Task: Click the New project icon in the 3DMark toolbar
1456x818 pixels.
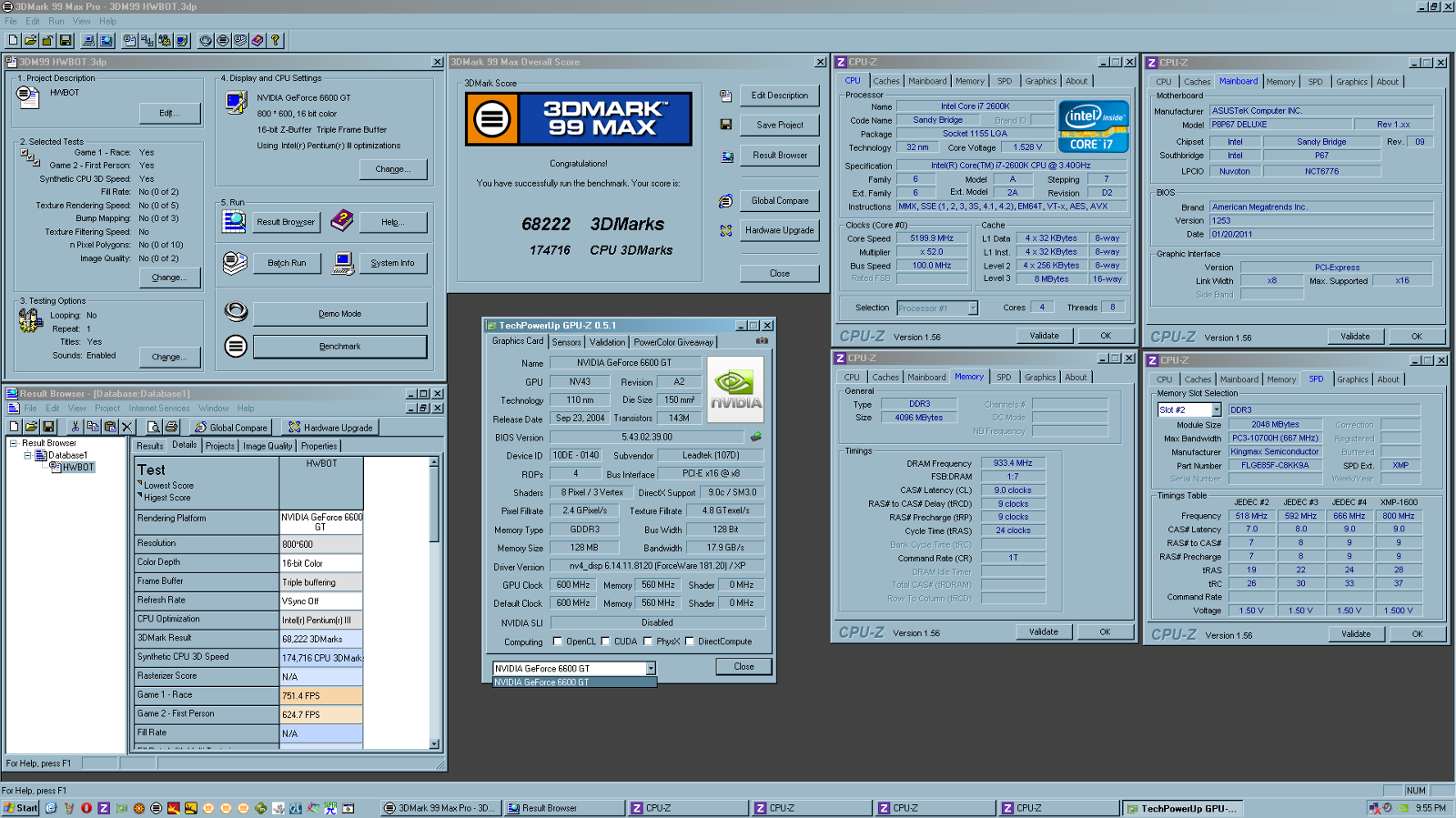Action: click(13, 40)
